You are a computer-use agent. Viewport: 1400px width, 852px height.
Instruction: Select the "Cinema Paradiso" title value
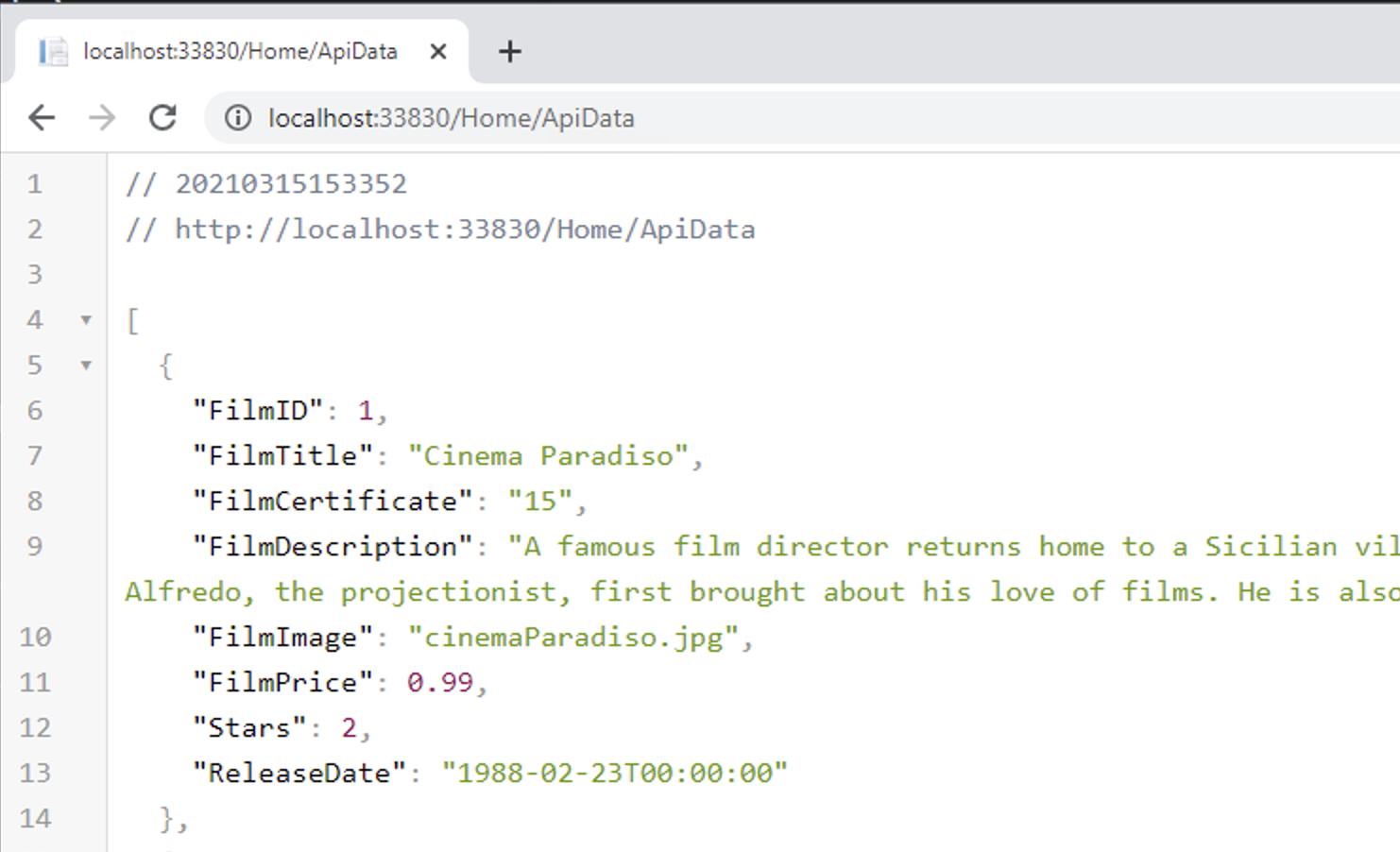pyautogui.click(x=553, y=455)
